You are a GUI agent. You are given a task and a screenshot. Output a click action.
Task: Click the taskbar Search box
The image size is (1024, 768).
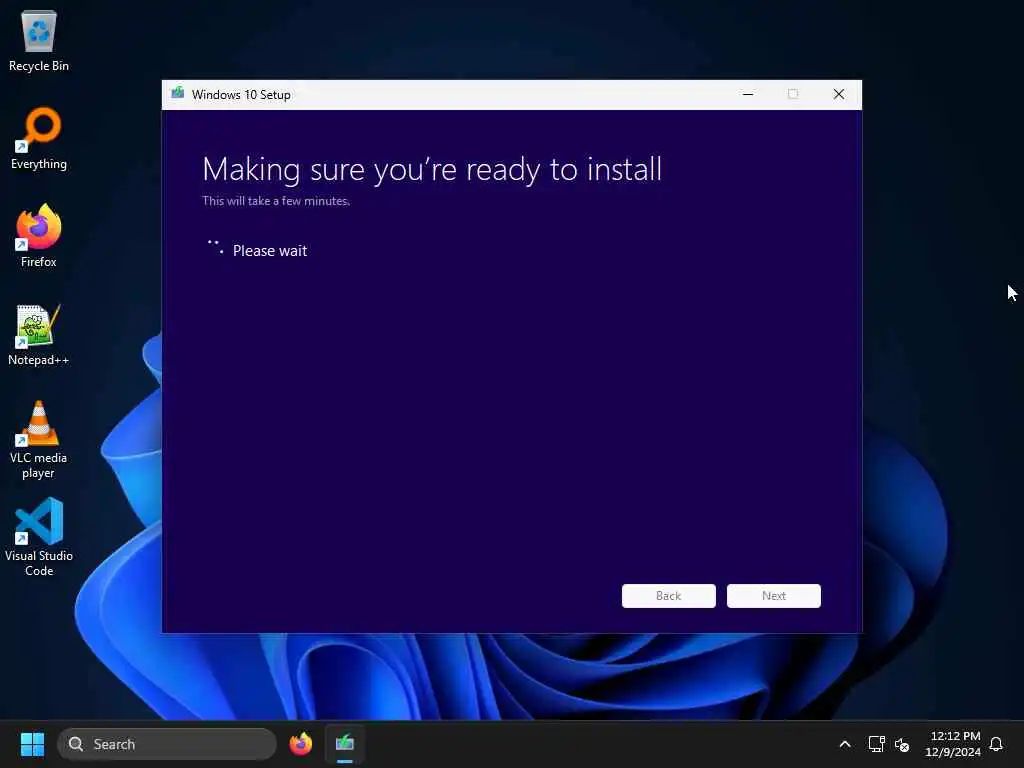pyautogui.click(x=167, y=744)
